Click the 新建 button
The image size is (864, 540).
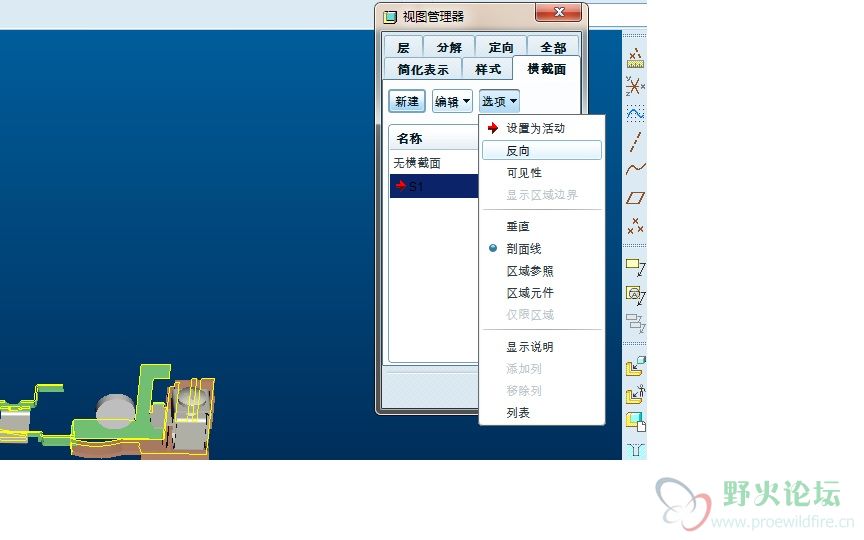pyautogui.click(x=407, y=101)
